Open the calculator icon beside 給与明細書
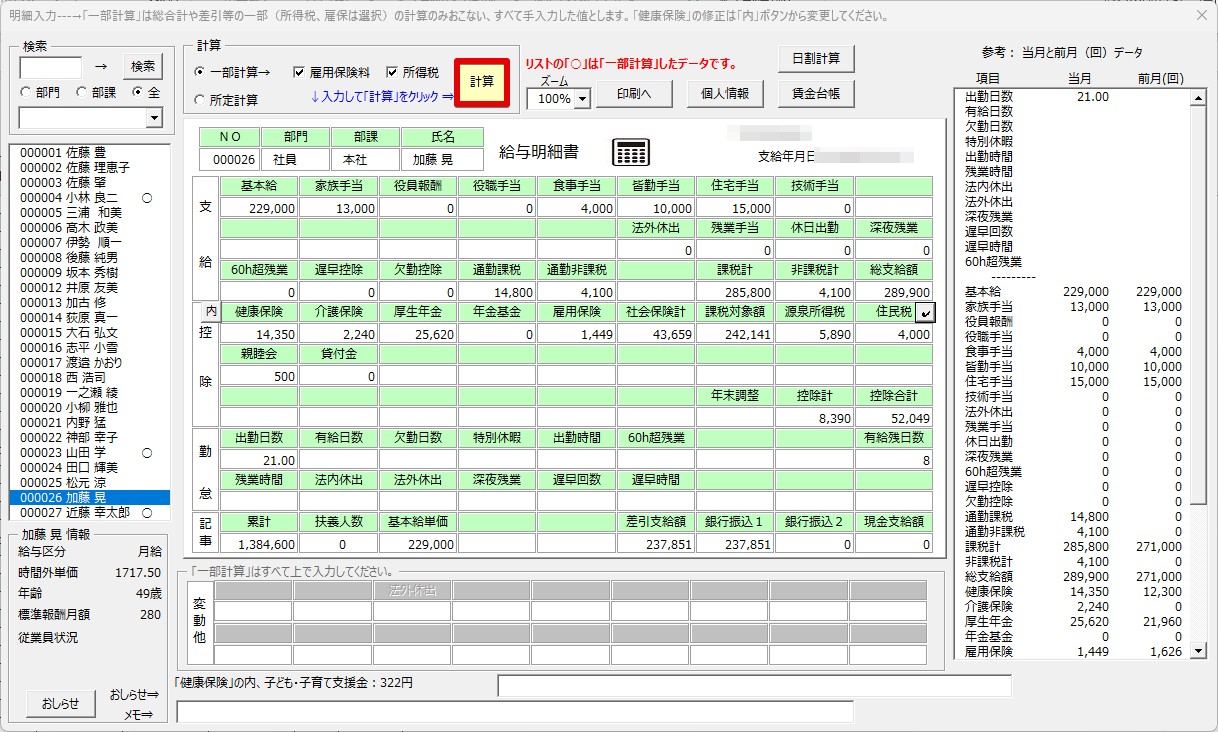 (x=631, y=152)
